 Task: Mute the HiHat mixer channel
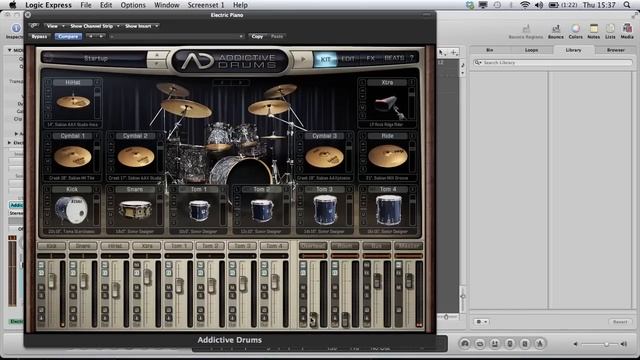click(105, 287)
